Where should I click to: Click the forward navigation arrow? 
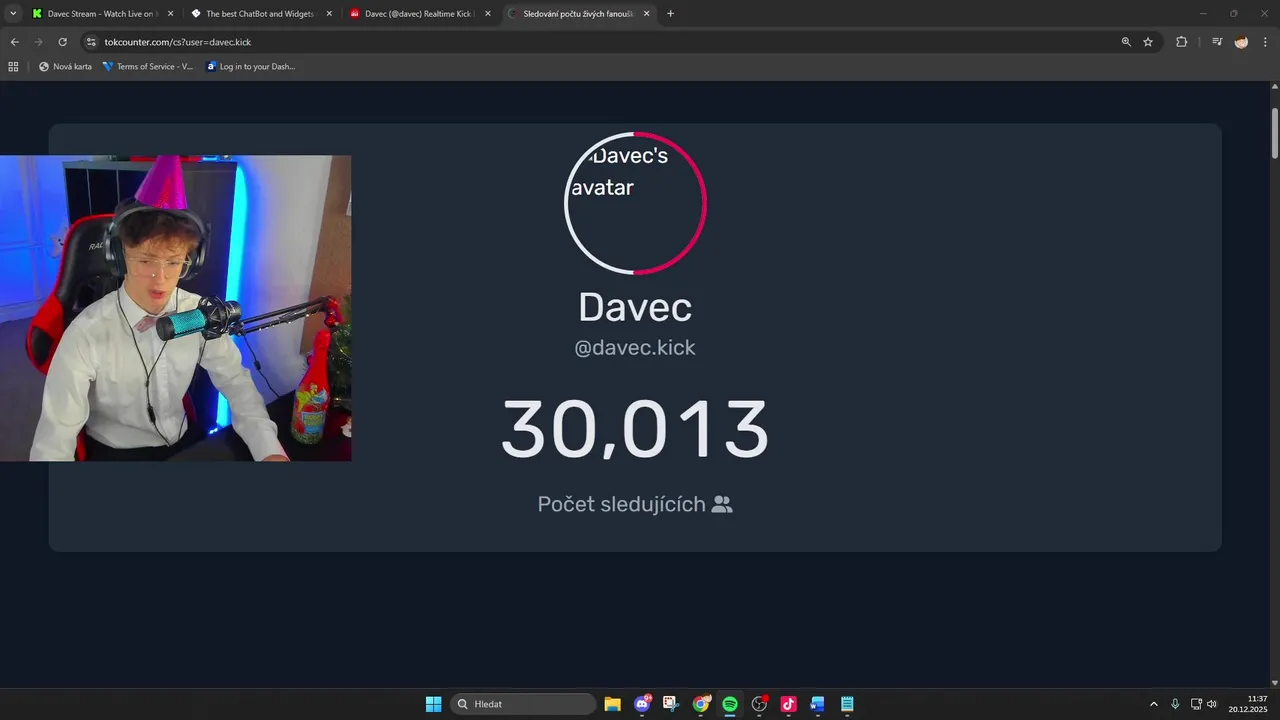38,42
